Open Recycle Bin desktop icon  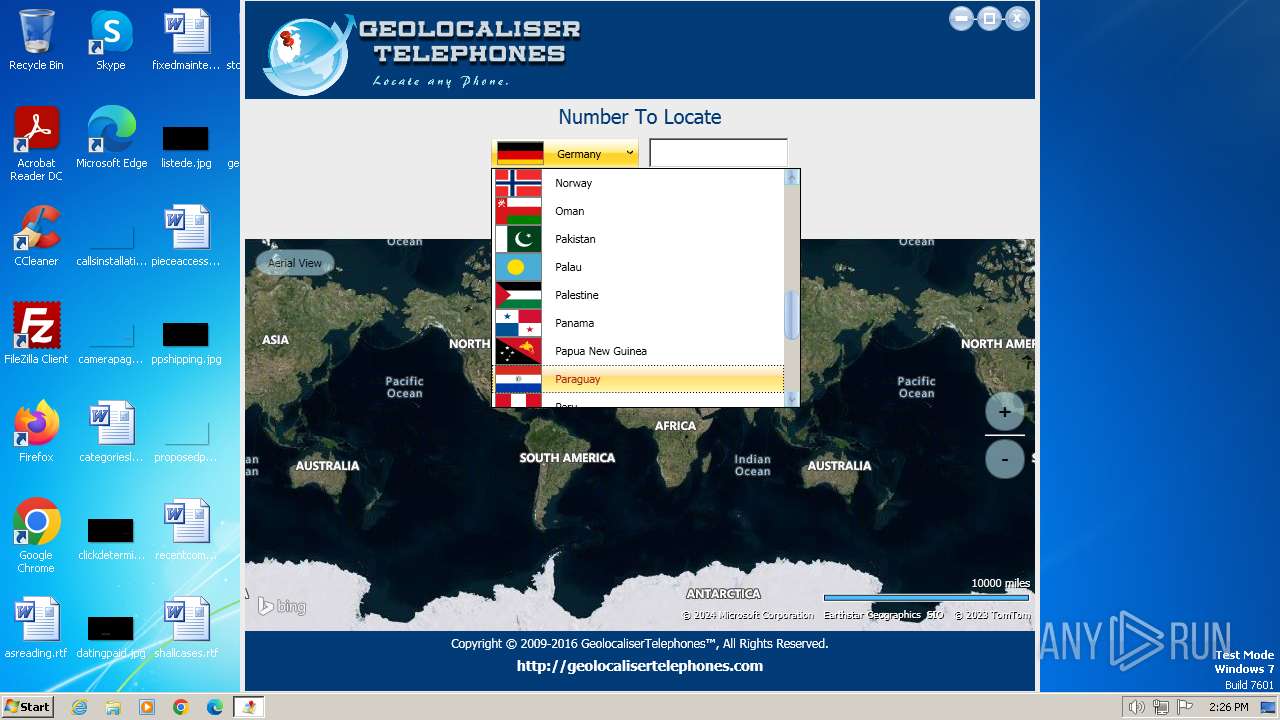[x=36, y=40]
